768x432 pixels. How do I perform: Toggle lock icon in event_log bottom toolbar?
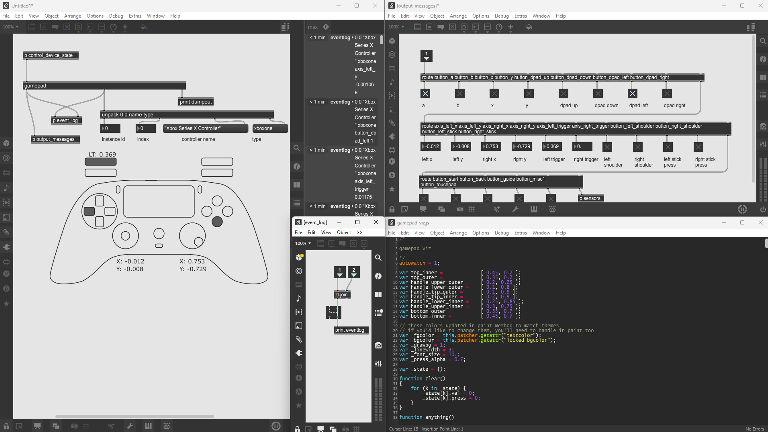click(297, 429)
